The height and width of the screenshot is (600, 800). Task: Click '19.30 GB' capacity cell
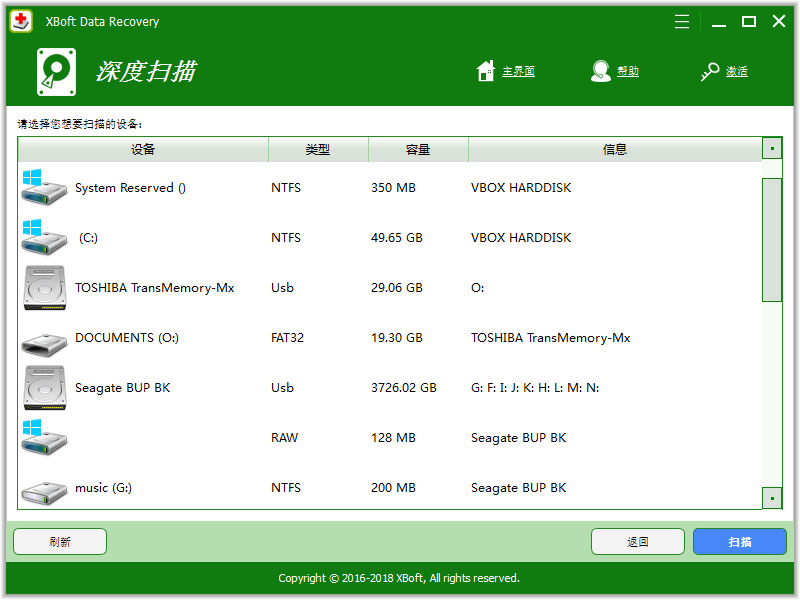coord(397,338)
